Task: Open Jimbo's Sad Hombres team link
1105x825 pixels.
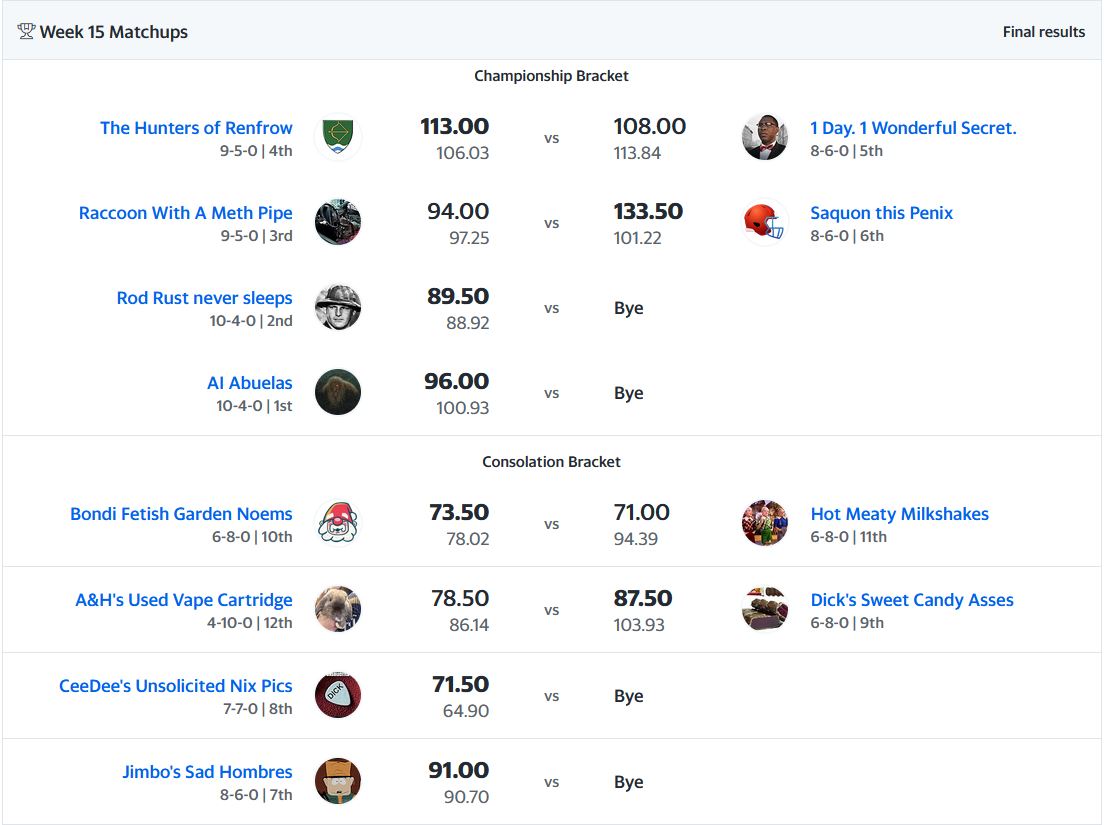Action: (x=207, y=772)
